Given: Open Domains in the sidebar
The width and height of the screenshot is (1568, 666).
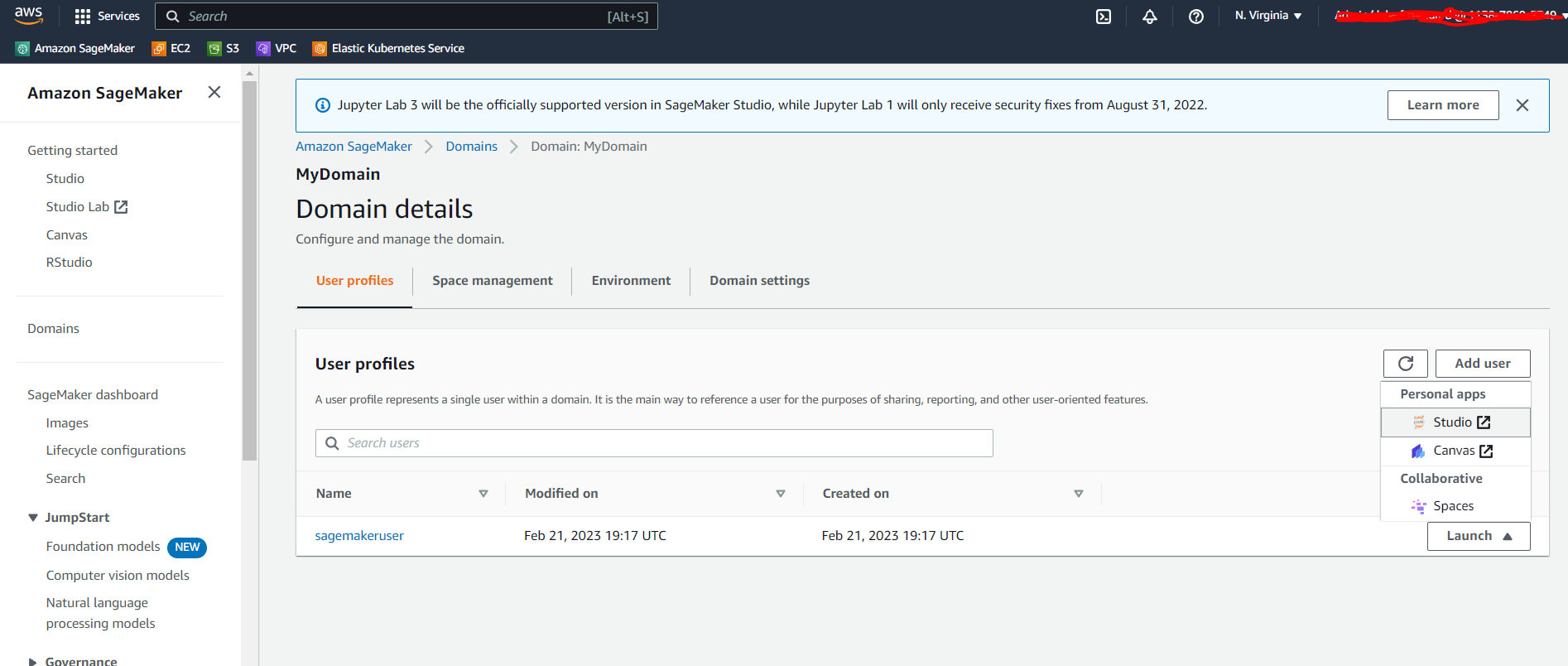Looking at the screenshot, I should click(x=53, y=329).
